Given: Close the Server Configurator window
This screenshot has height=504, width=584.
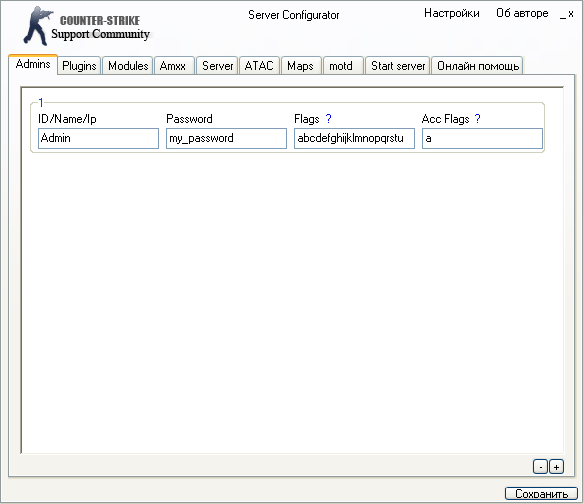Looking at the screenshot, I should coord(571,14).
